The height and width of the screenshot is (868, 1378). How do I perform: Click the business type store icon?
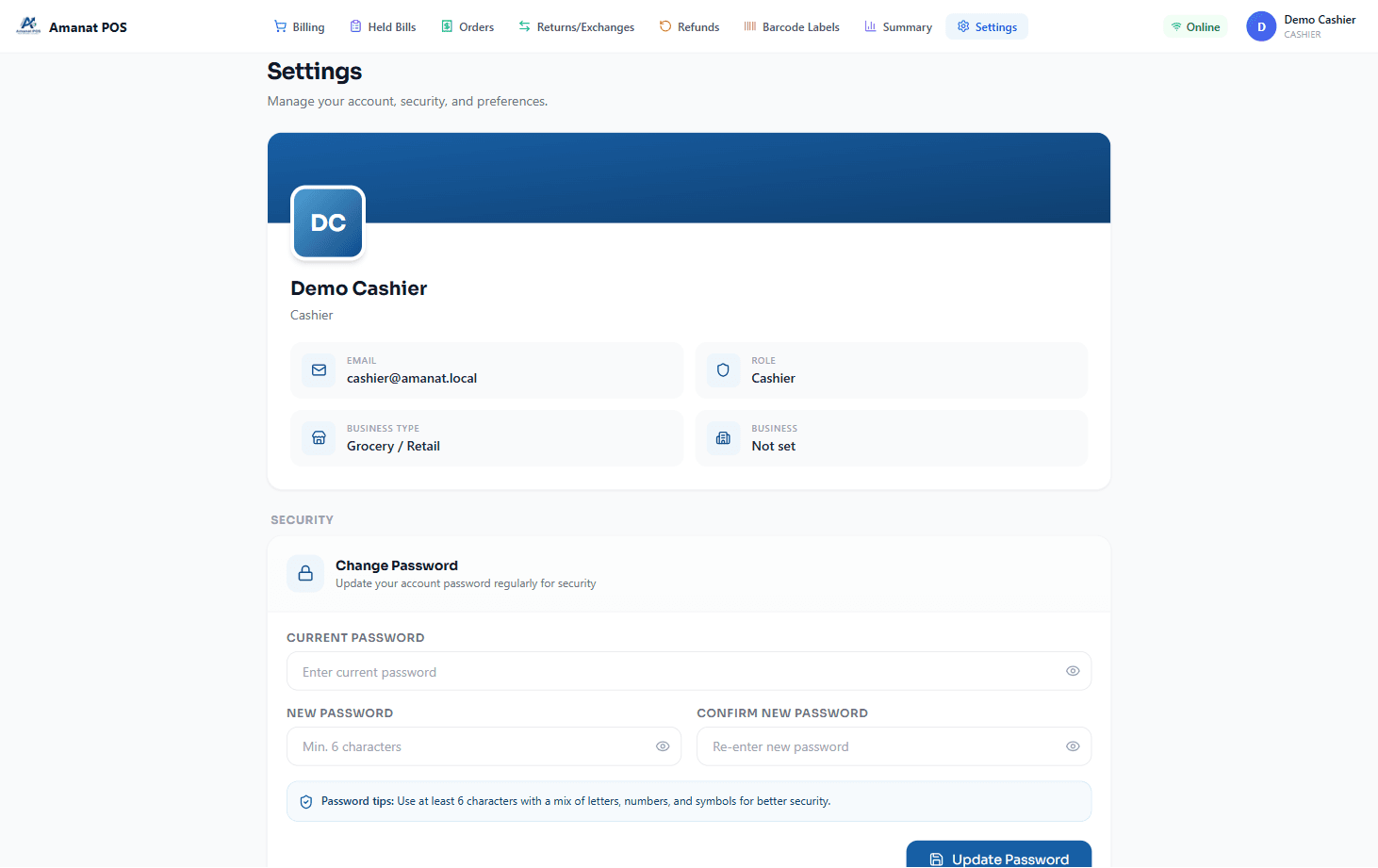(319, 438)
